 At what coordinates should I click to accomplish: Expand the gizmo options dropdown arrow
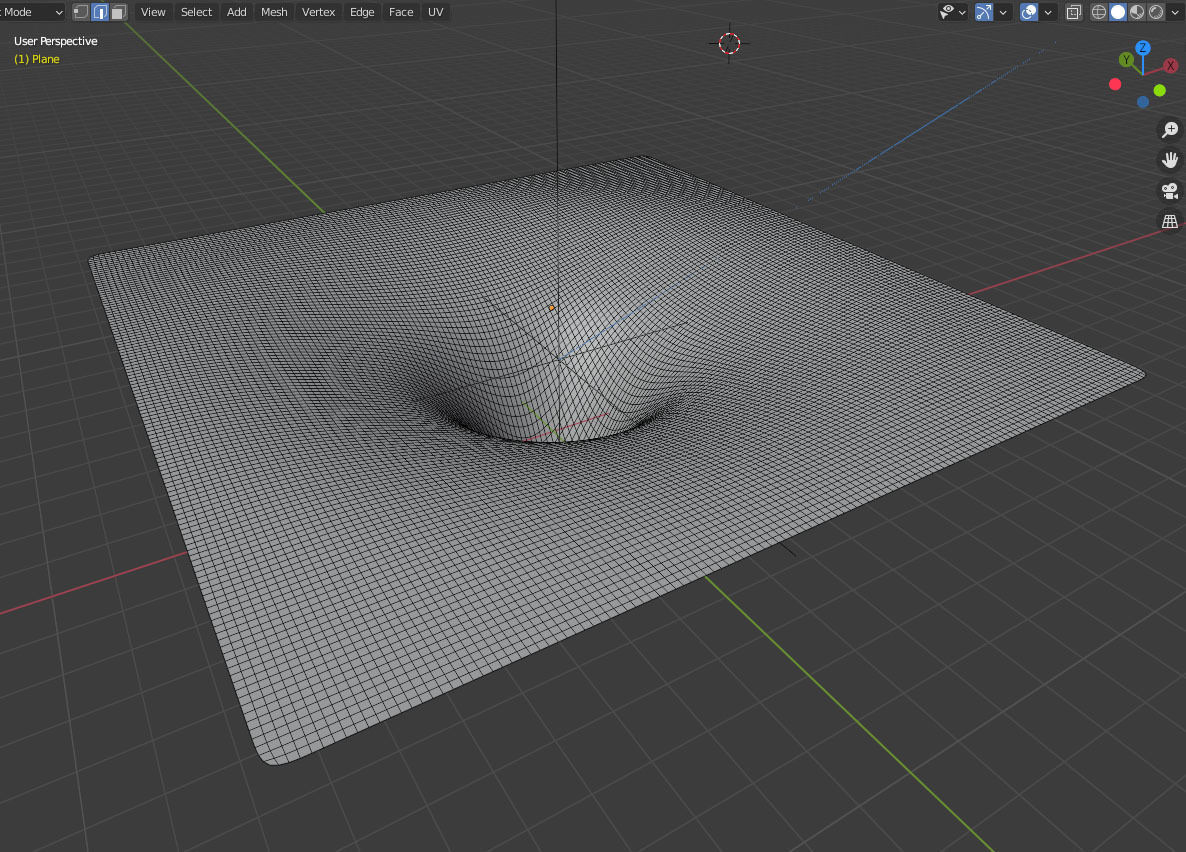click(x=1003, y=12)
